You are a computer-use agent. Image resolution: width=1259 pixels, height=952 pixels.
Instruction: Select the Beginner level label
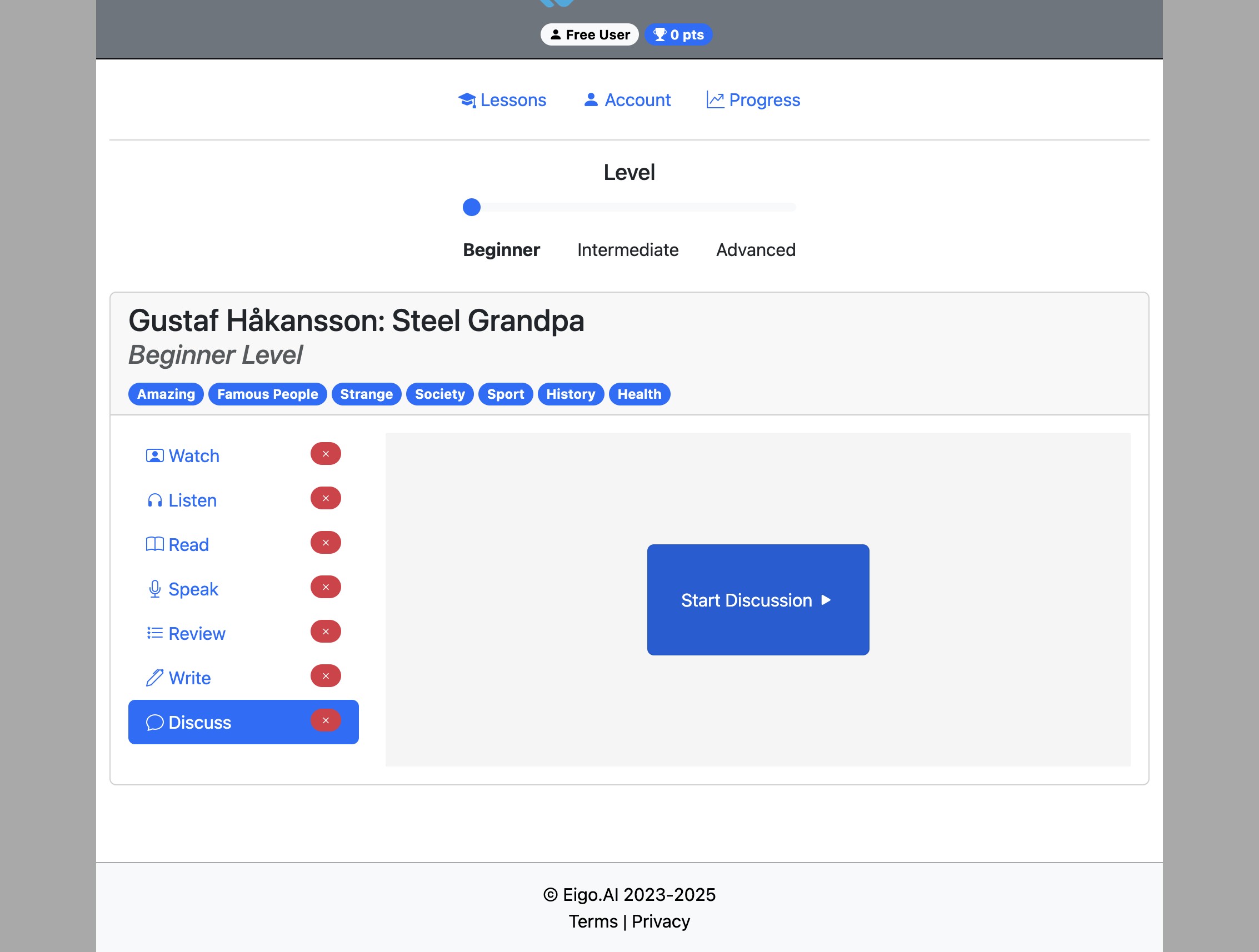point(501,250)
